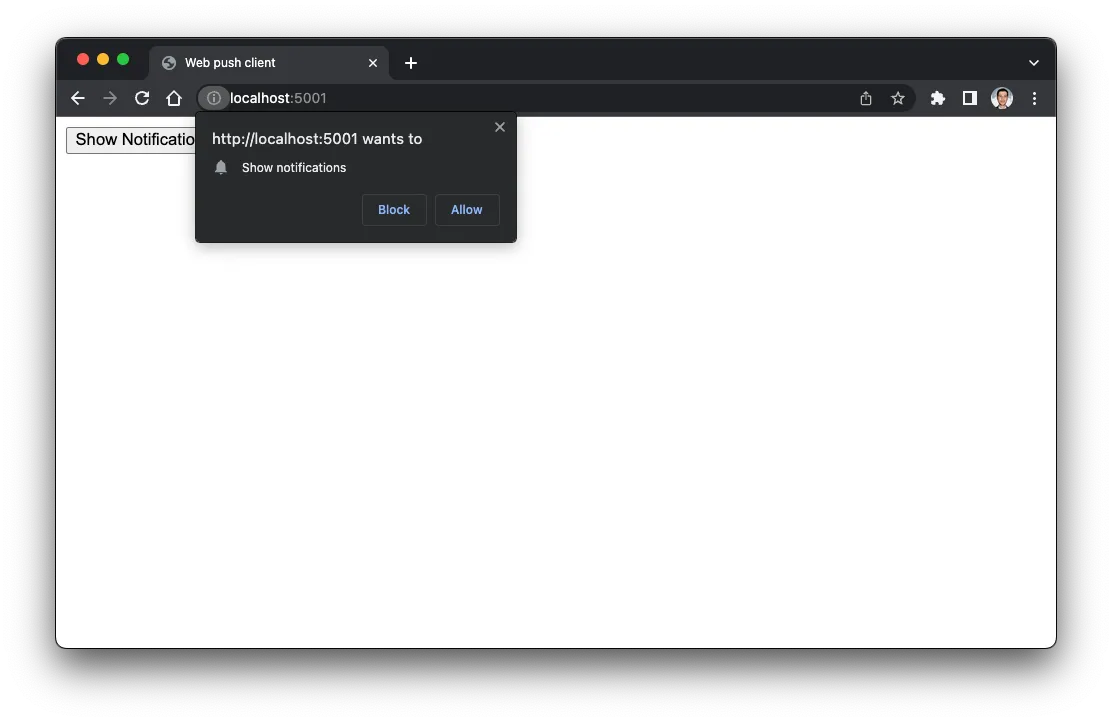Open Chrome three-dot menu
The width and height of the screenshot is (1112, 722).
[1034, 98]
